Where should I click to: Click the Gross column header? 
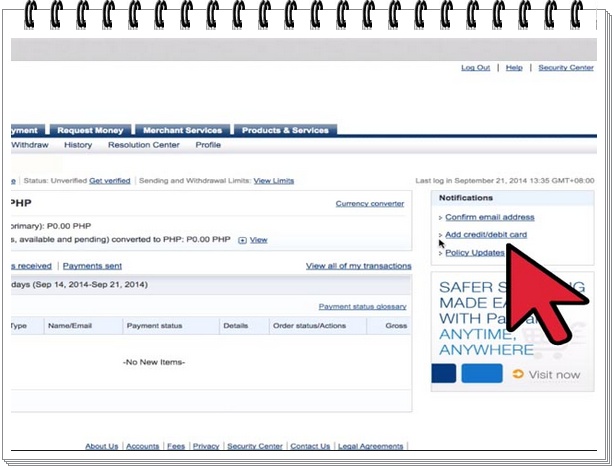click(396, 325)
